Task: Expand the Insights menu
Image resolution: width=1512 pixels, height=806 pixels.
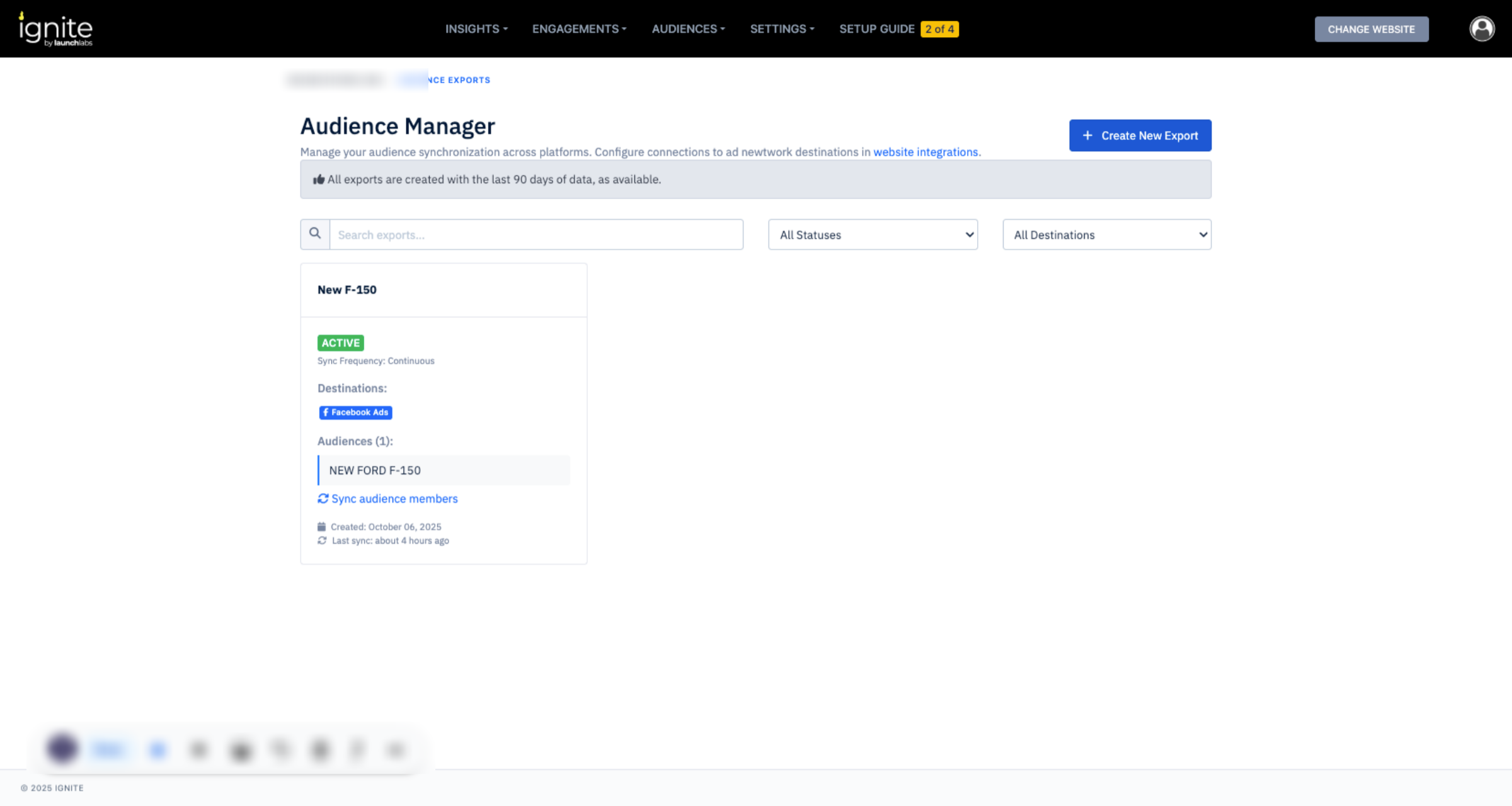Action: (x=476, y=29)
